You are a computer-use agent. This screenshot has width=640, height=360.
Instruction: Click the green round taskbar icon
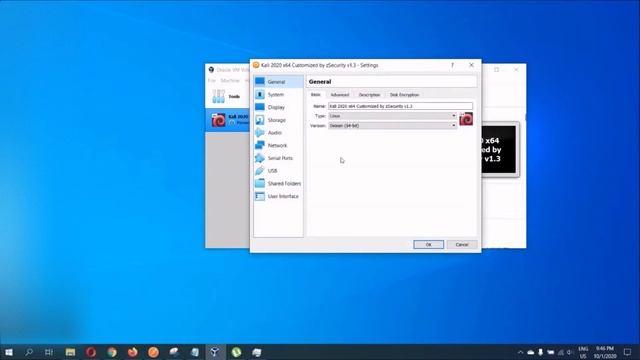coord(236,352)
